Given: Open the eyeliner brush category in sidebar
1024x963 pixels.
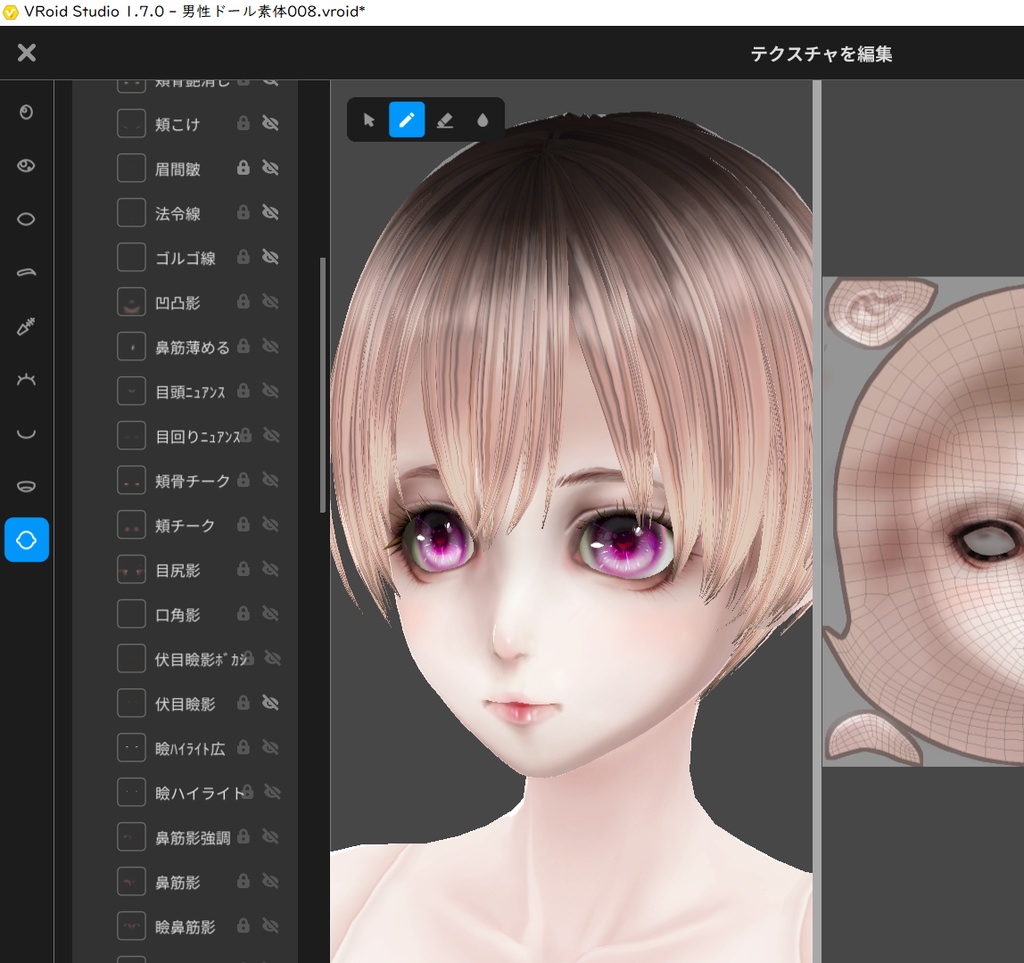Looking at the screenshot, I should pos(26,326).
